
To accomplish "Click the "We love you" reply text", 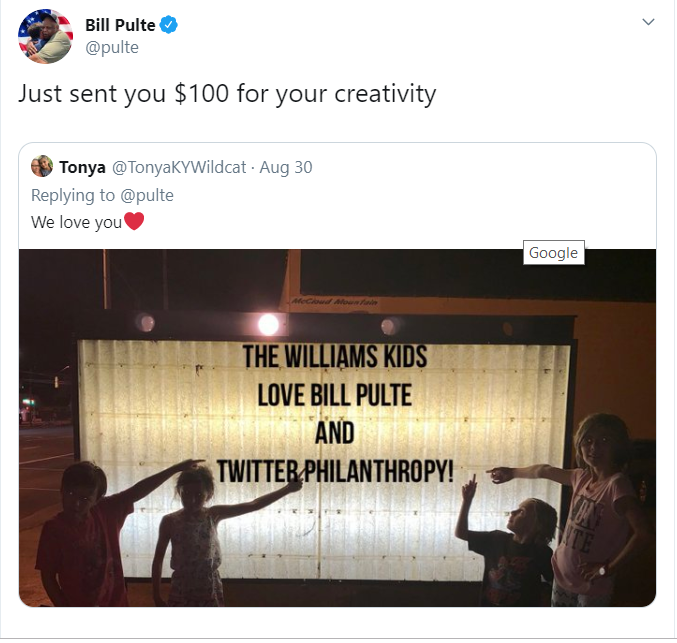I will 76,222.
